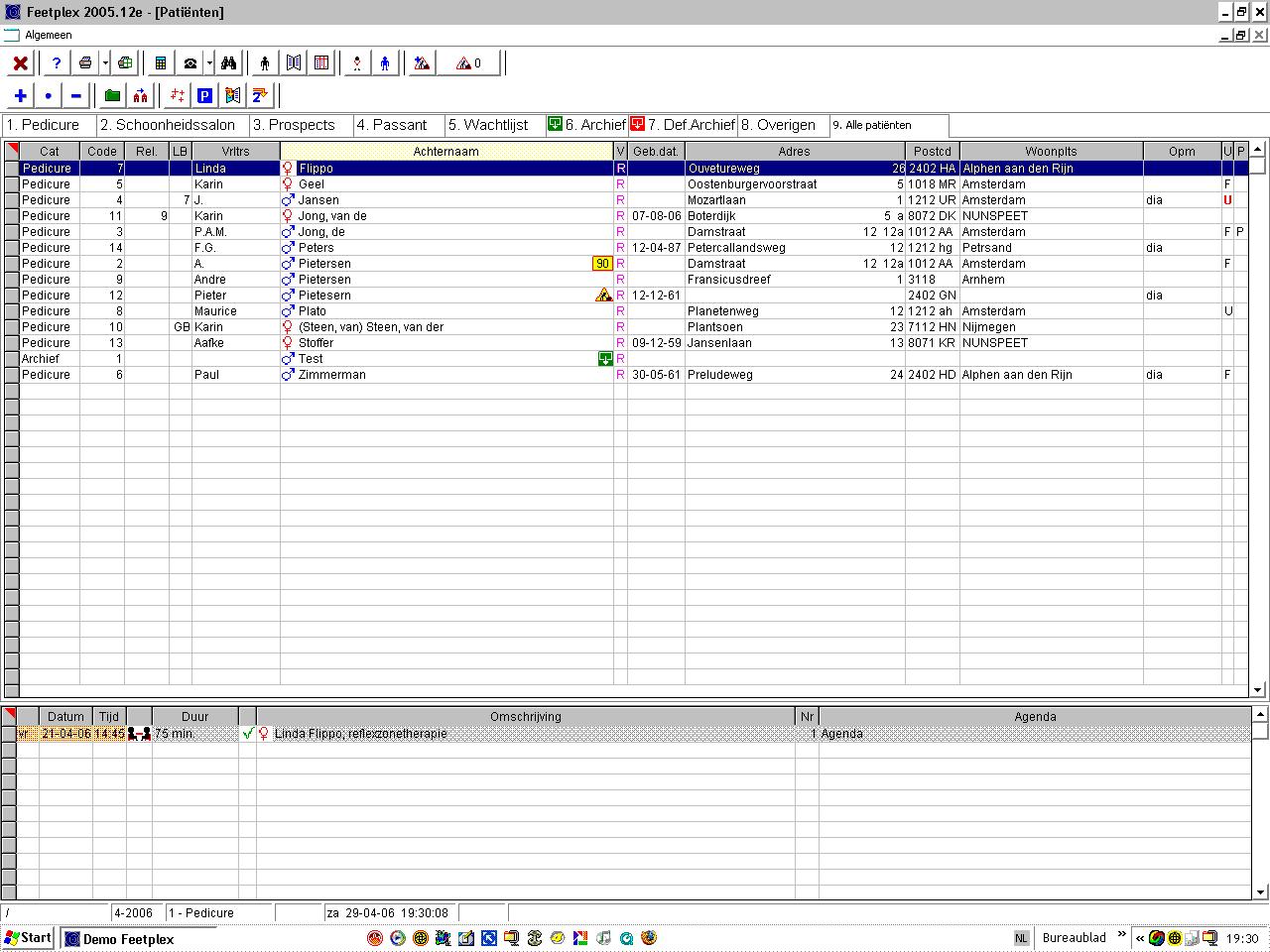Click the blue minus icon
The image size is (1270, 952).
pos(75,96)
